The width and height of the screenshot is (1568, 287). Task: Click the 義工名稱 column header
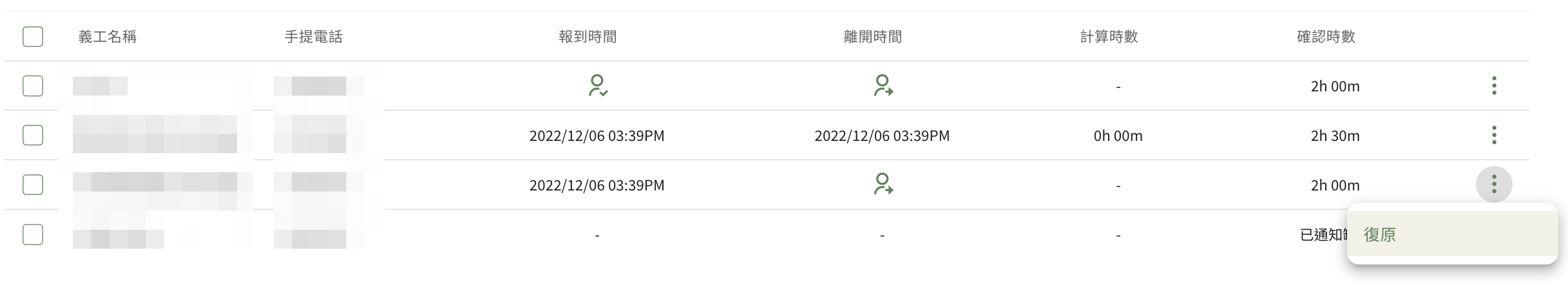click(108, 37)
